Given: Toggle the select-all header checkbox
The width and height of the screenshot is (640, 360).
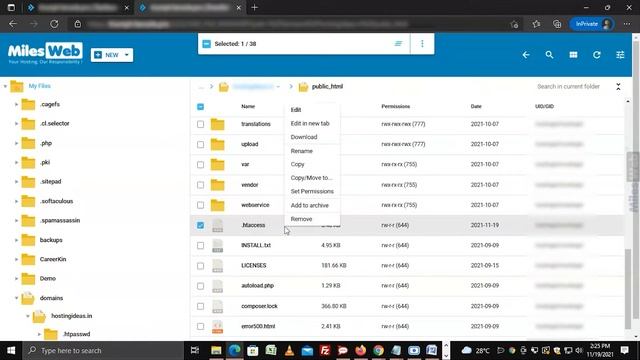Looking at the screenshot, I should (200, 107).
